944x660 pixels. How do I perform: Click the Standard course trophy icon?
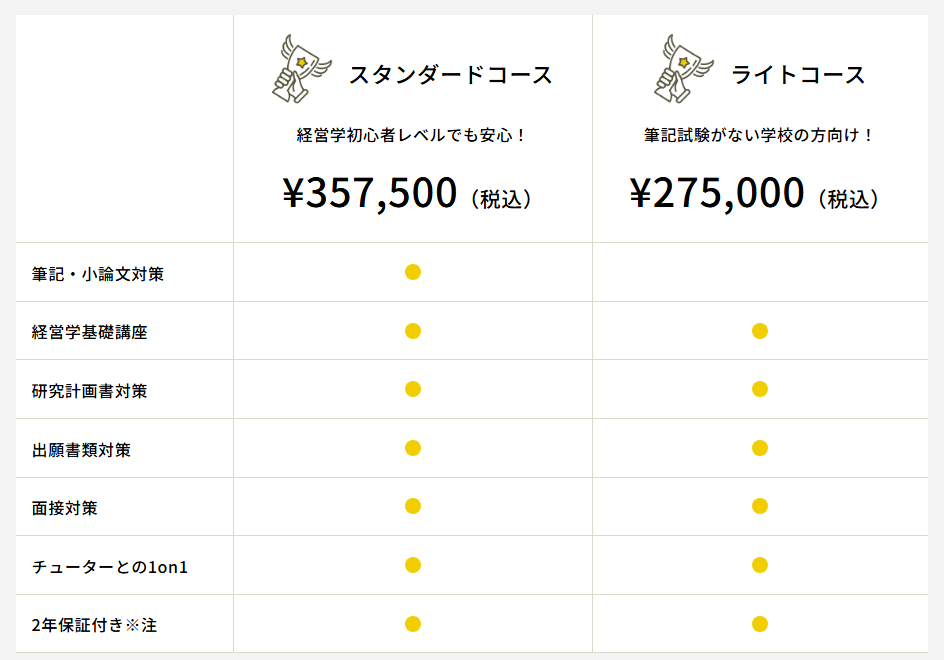click(x=302, y=69)
